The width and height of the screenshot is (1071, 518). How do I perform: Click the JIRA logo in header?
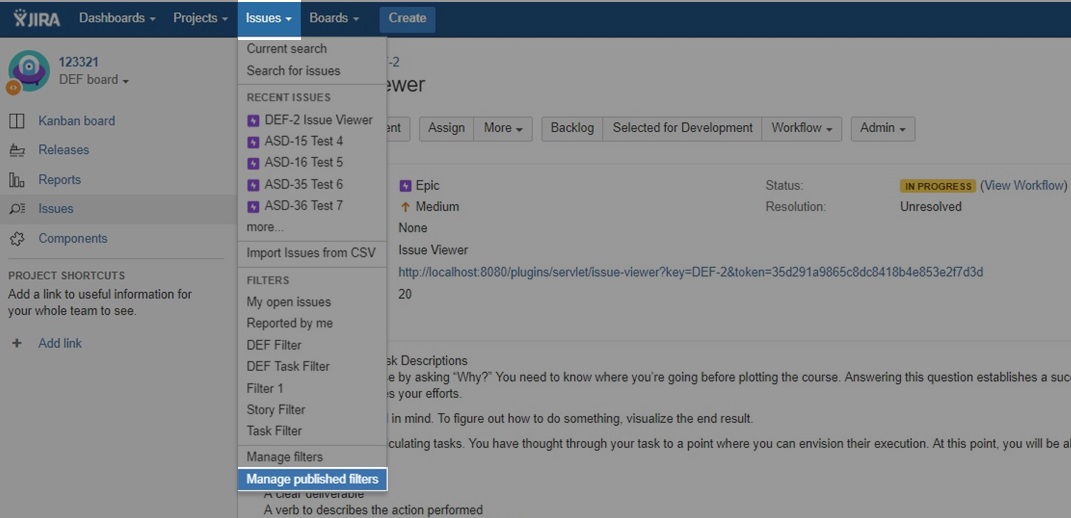click(x=38, y=18)
